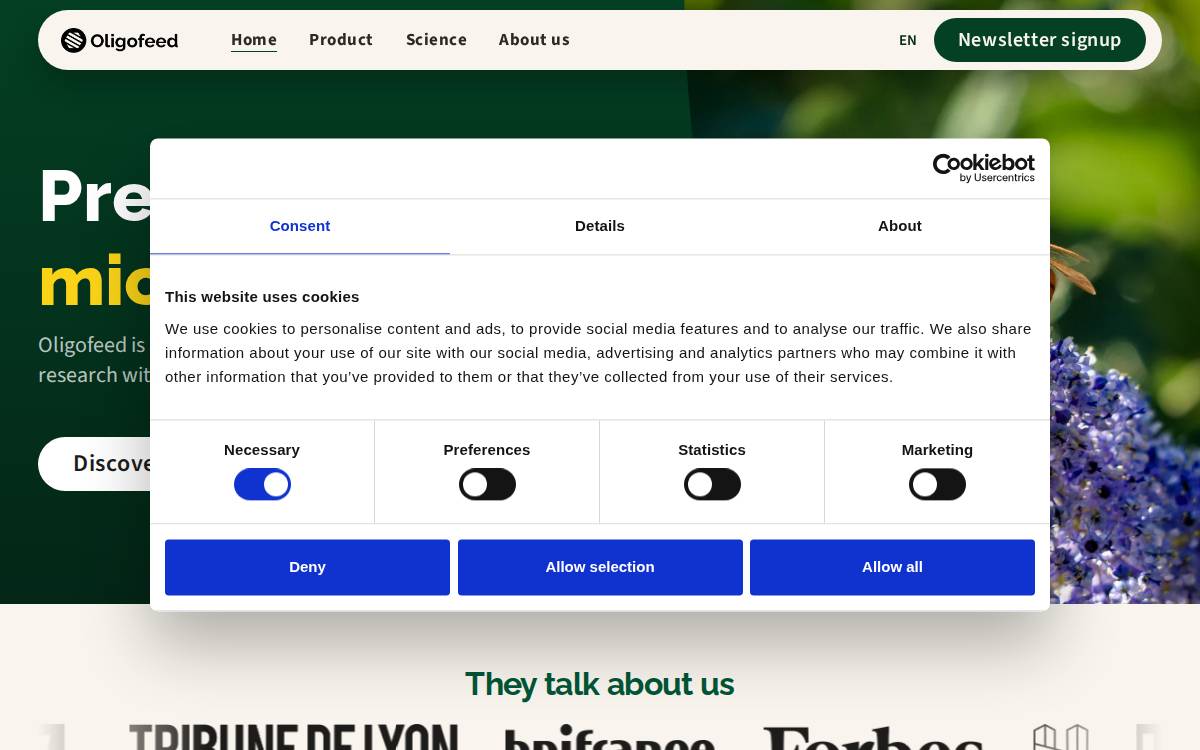1200x750 pixels.
Task: Toggle the Necessary cookies switch
Action: [262, 484]
